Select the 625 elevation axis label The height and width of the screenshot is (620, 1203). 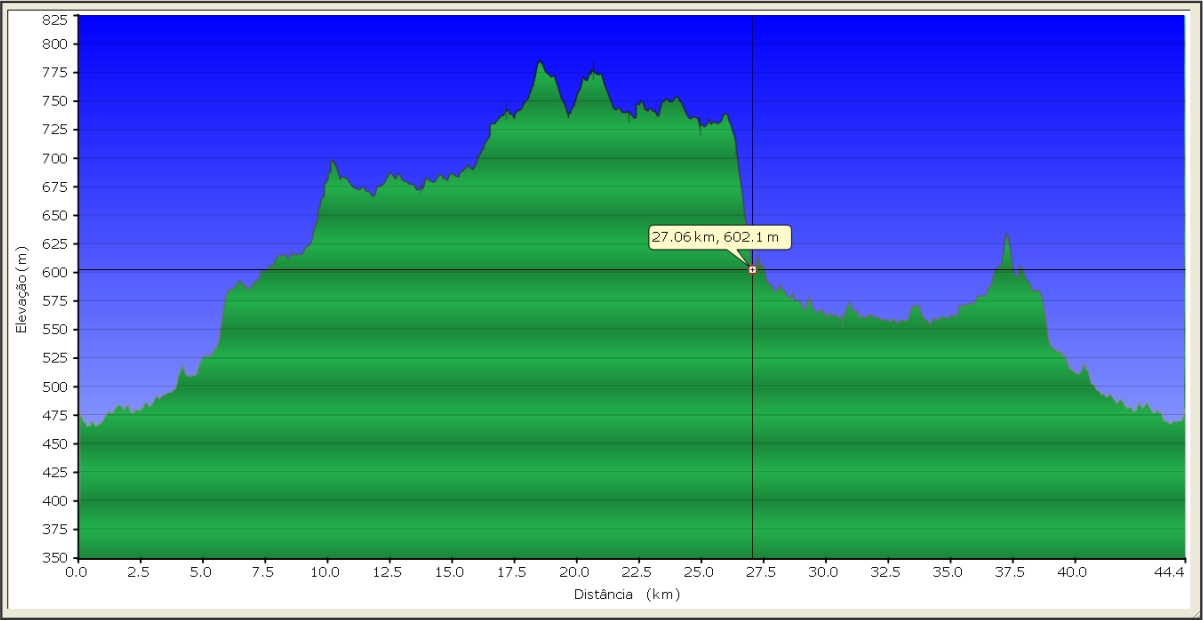[55, 244]
